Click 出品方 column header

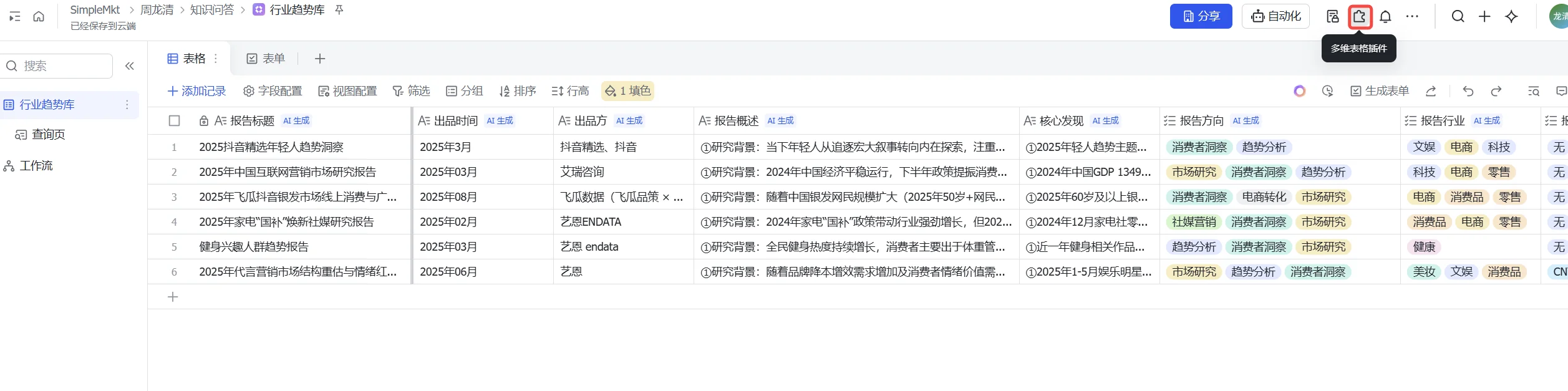point(624,121)
